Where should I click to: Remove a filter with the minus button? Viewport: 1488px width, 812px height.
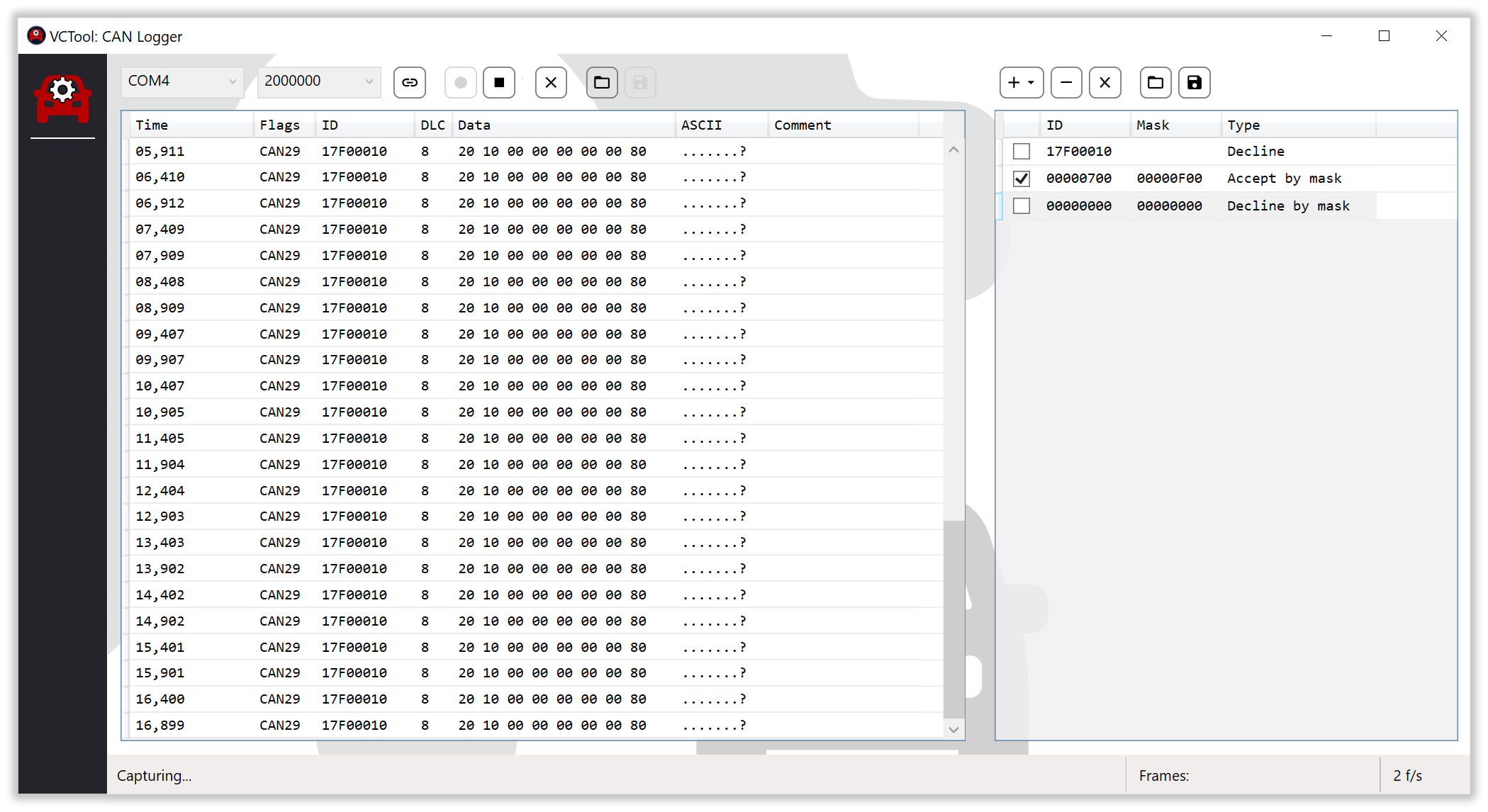pos(1065,82)
